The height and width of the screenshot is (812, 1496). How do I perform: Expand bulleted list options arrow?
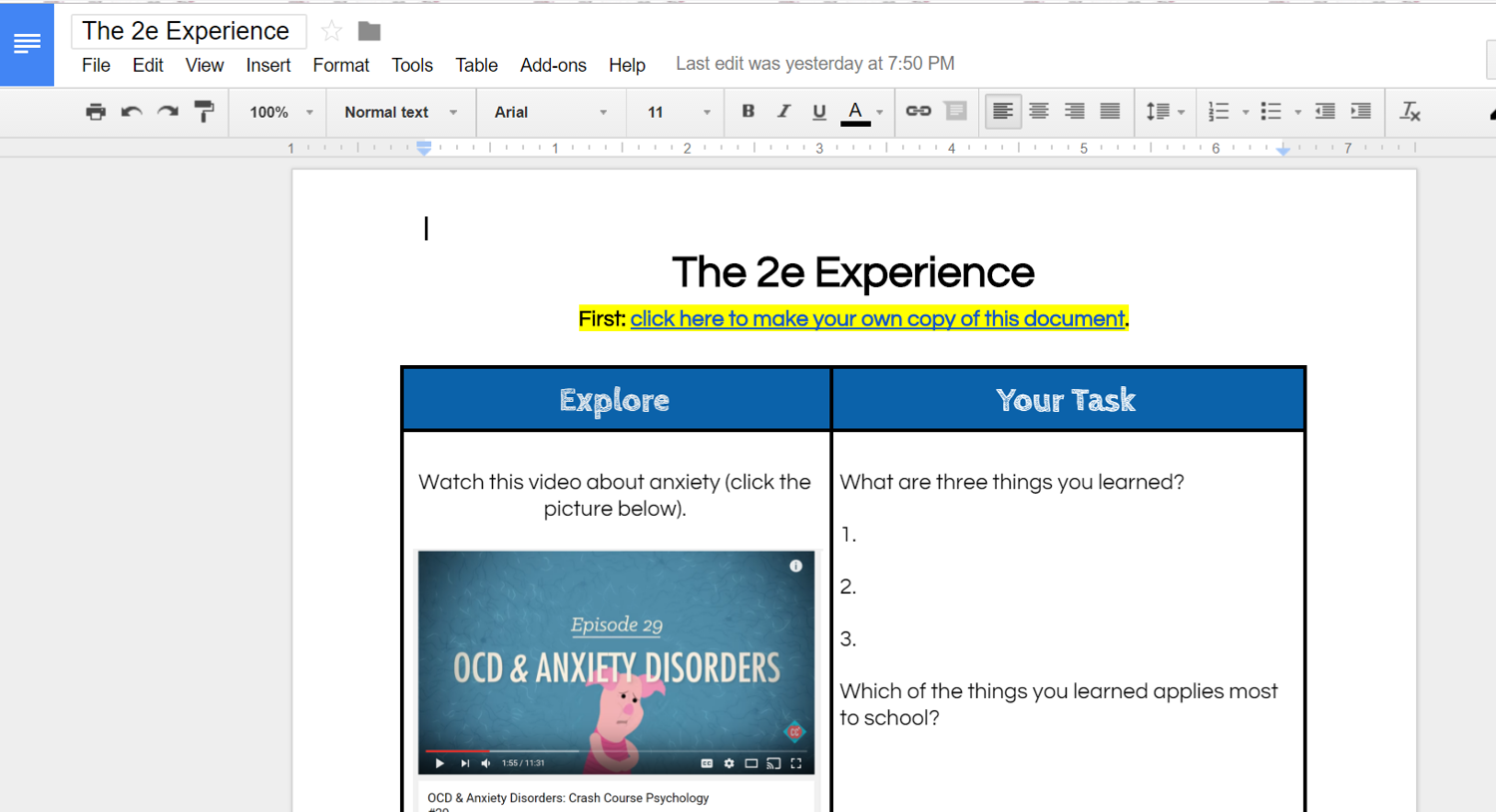pyautogui.click(x=1297, y=113)
